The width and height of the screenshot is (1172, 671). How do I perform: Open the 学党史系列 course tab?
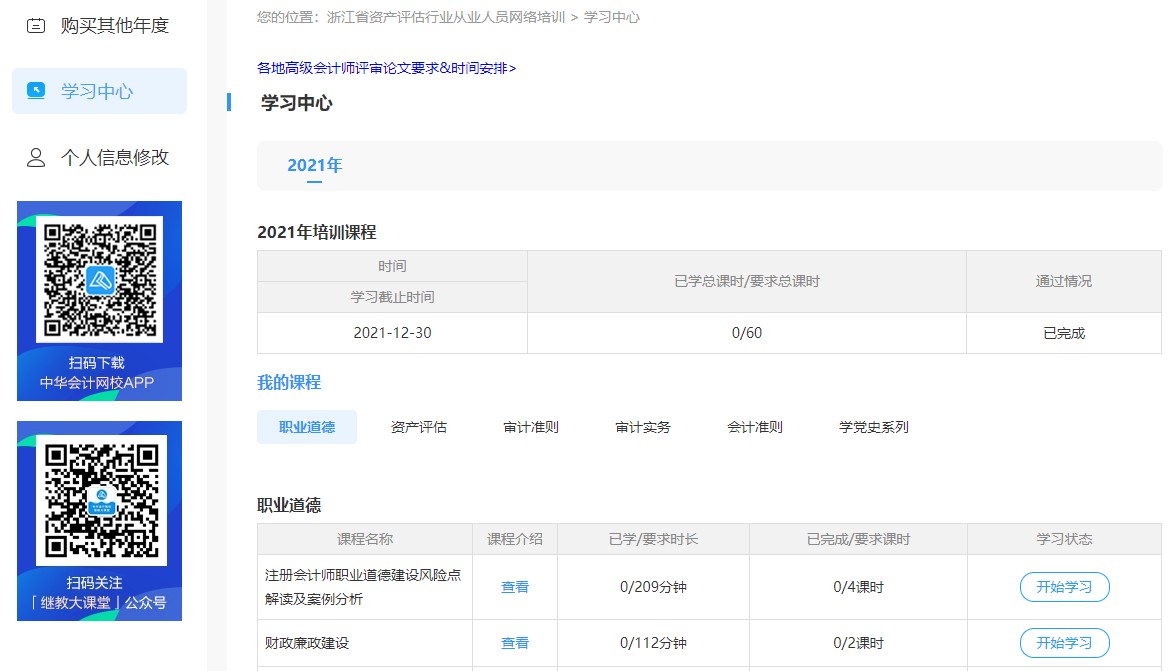pyautogui.click(x=871, y=426)
